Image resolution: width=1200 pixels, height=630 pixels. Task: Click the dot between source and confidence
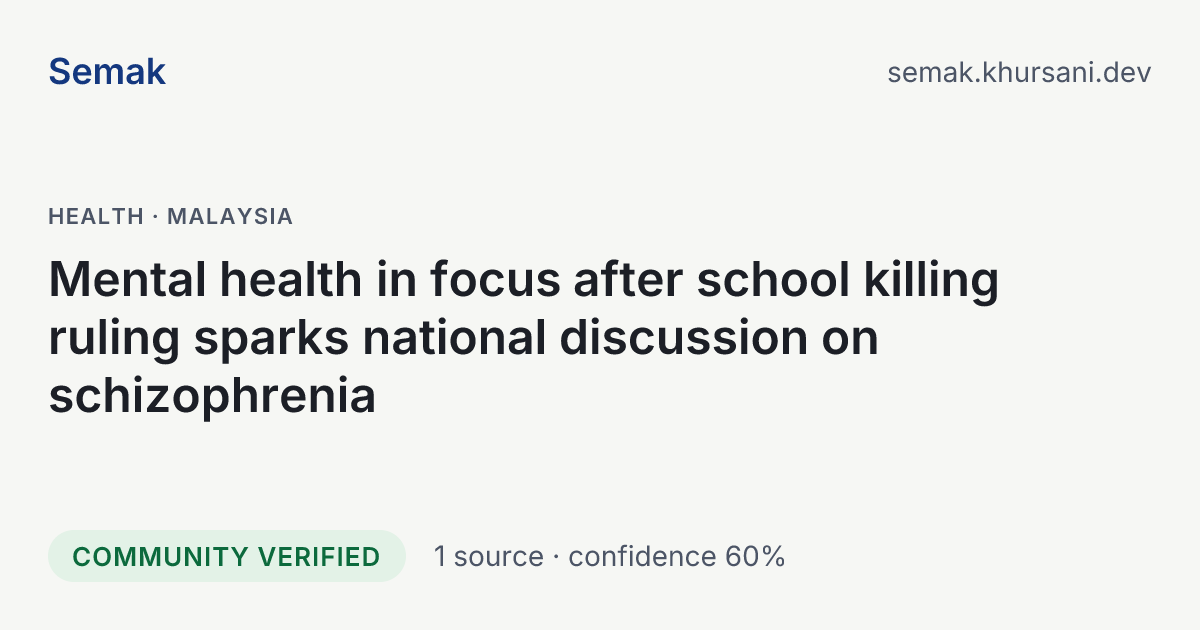coord(556,556)
